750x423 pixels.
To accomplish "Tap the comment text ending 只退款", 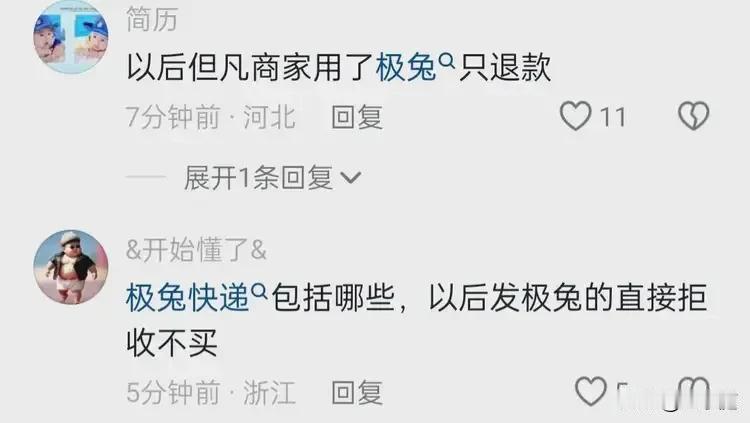I will [x=339, y=67].
